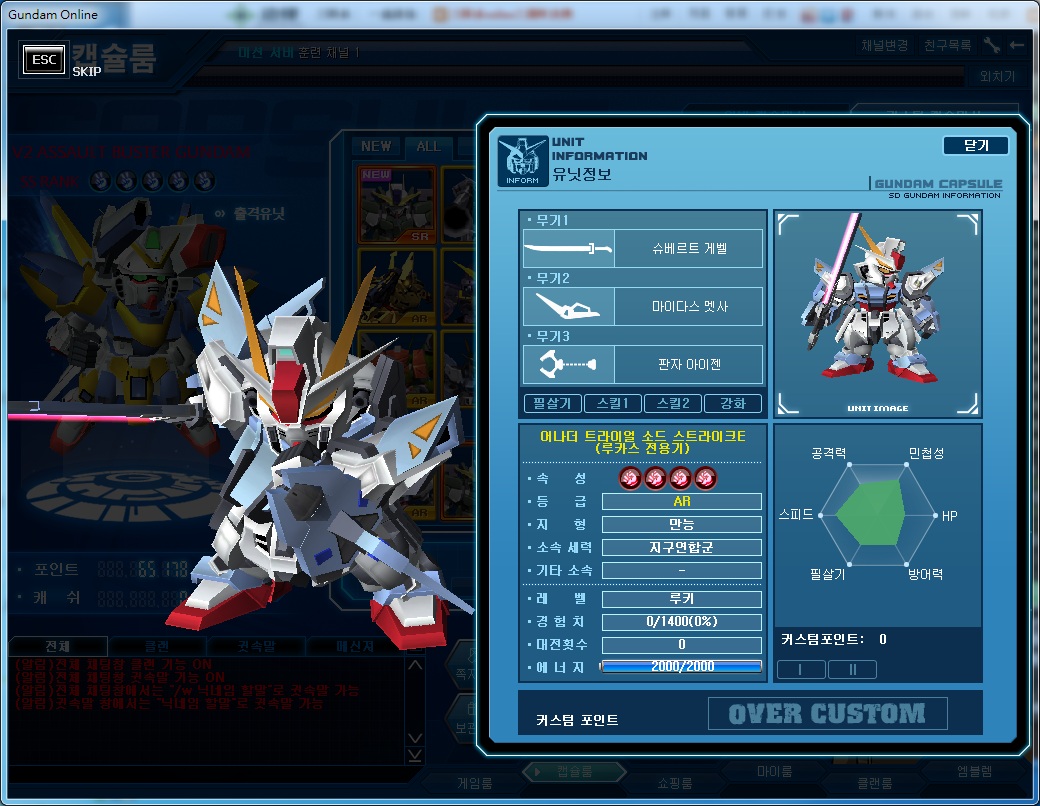The height and width of the screenshot is (806, 1040).
Task: Click the wrench settings icon
Action: click(992, 45)
